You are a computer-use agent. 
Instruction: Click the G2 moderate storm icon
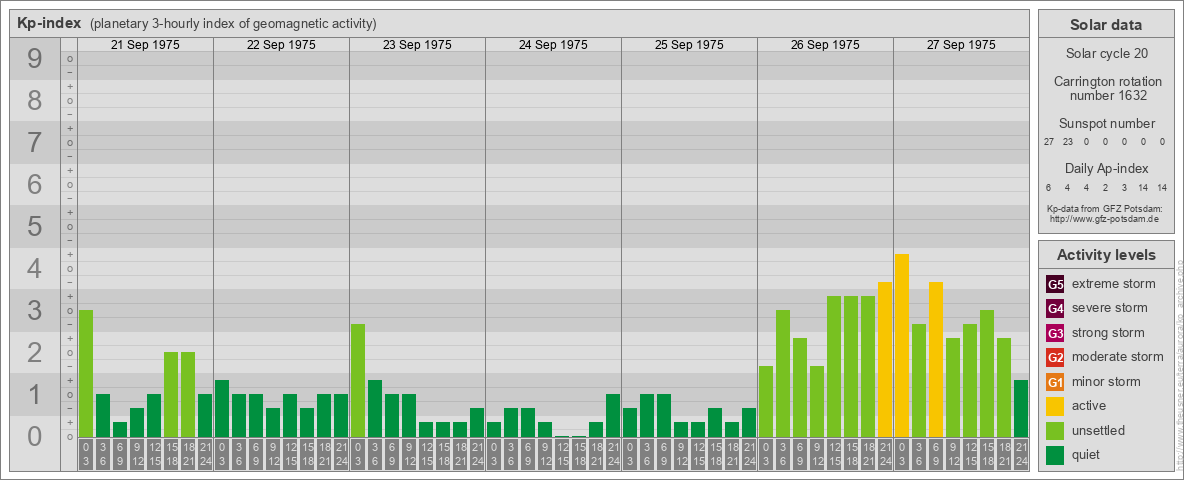pos(1055,357)
